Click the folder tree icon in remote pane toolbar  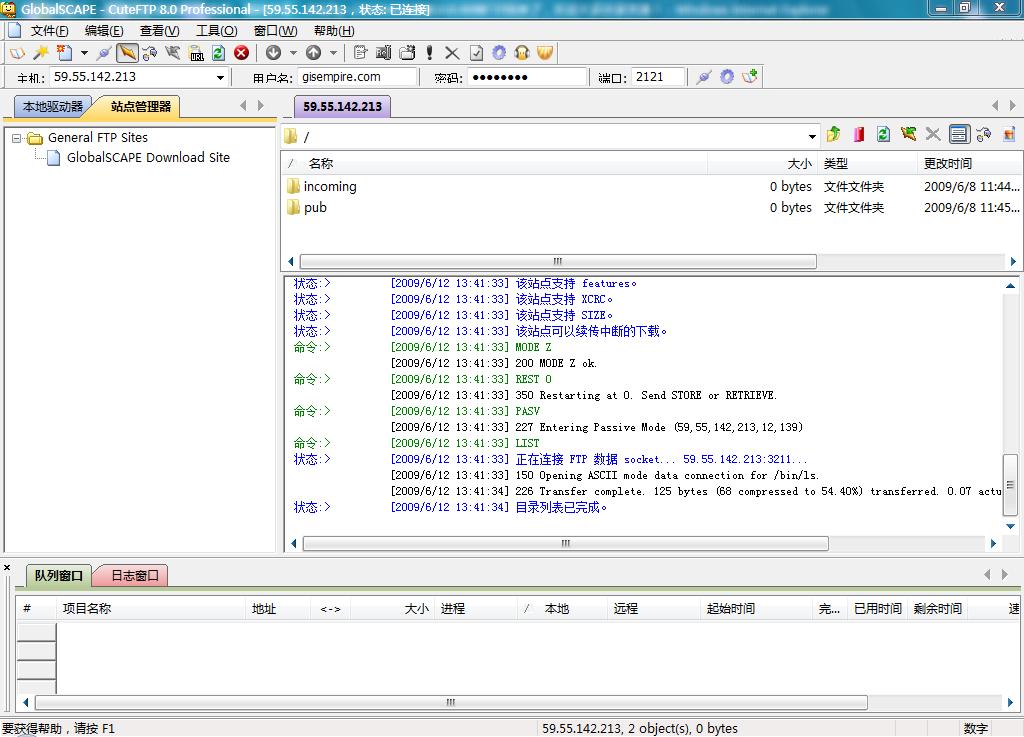(x=984, y=134)
